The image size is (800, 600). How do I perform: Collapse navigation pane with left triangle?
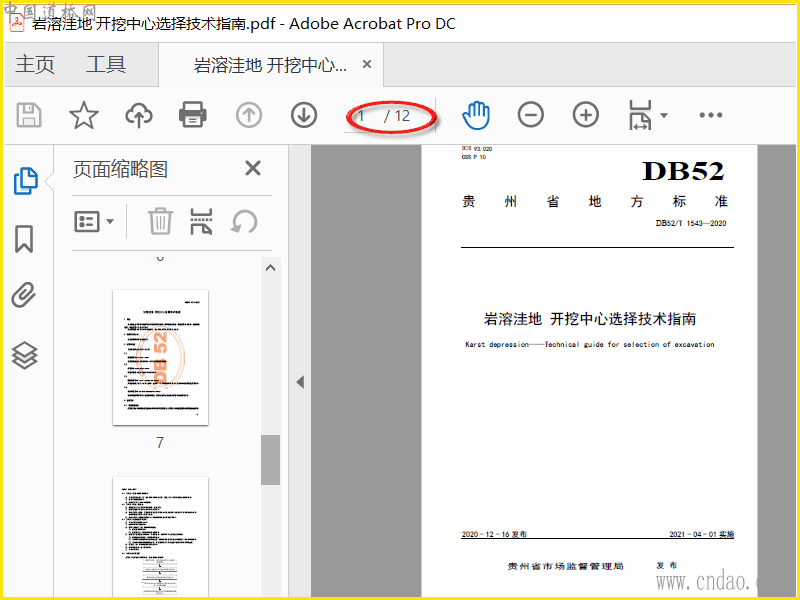(x=300, y=382)
